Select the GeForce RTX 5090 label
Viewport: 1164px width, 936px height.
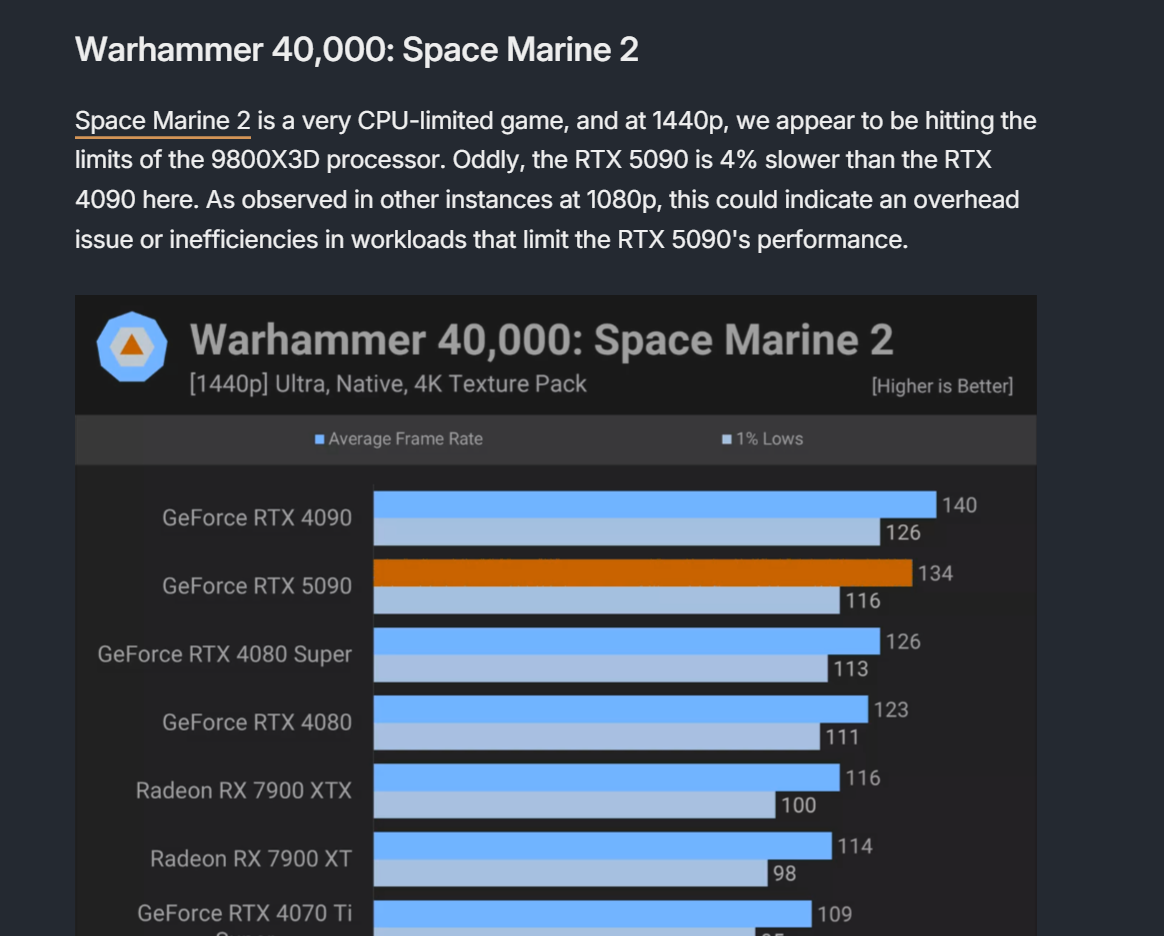click(x=257, y=586)
